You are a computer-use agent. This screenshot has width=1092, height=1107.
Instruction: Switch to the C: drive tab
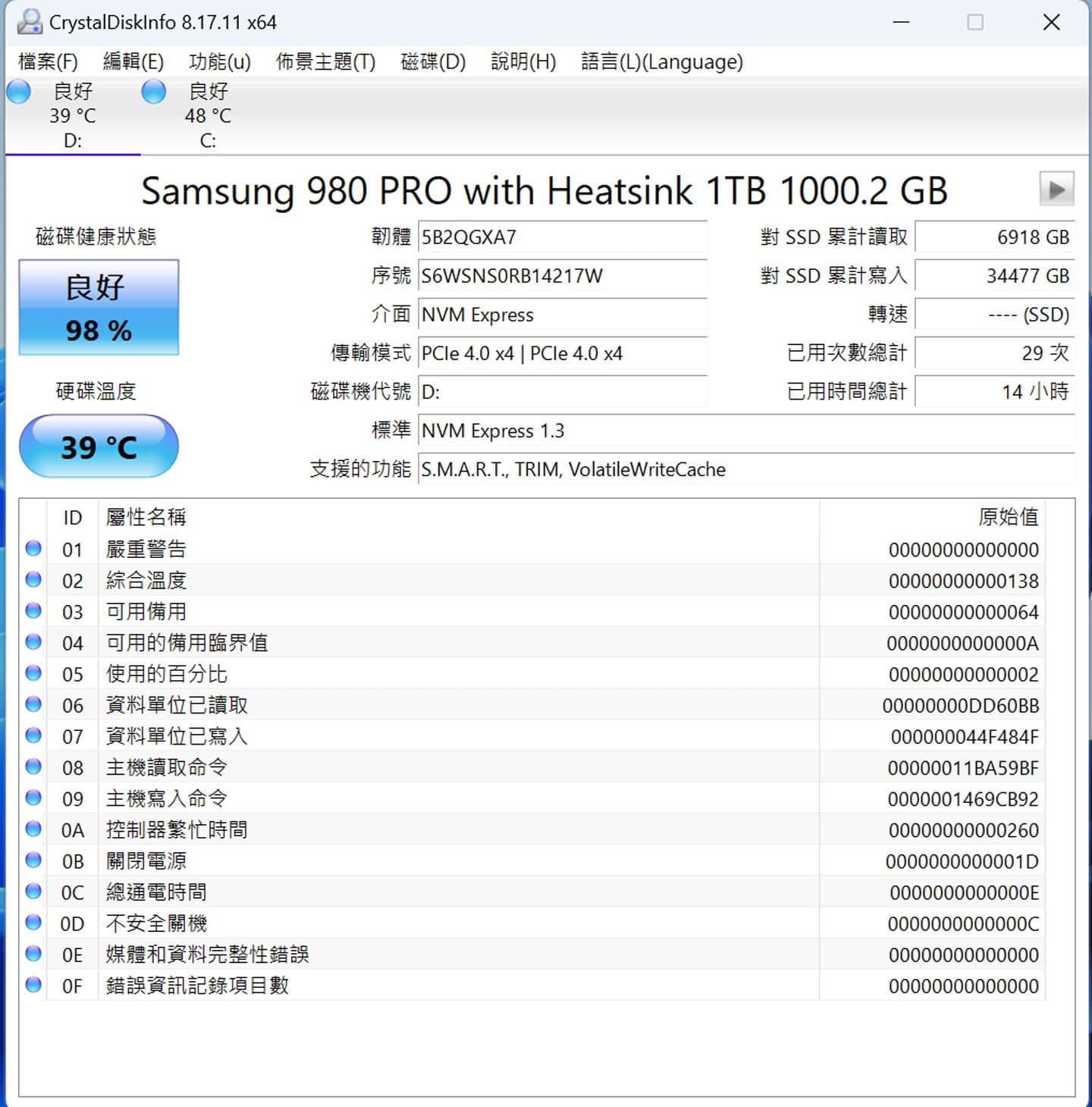[x=208, y=114]
